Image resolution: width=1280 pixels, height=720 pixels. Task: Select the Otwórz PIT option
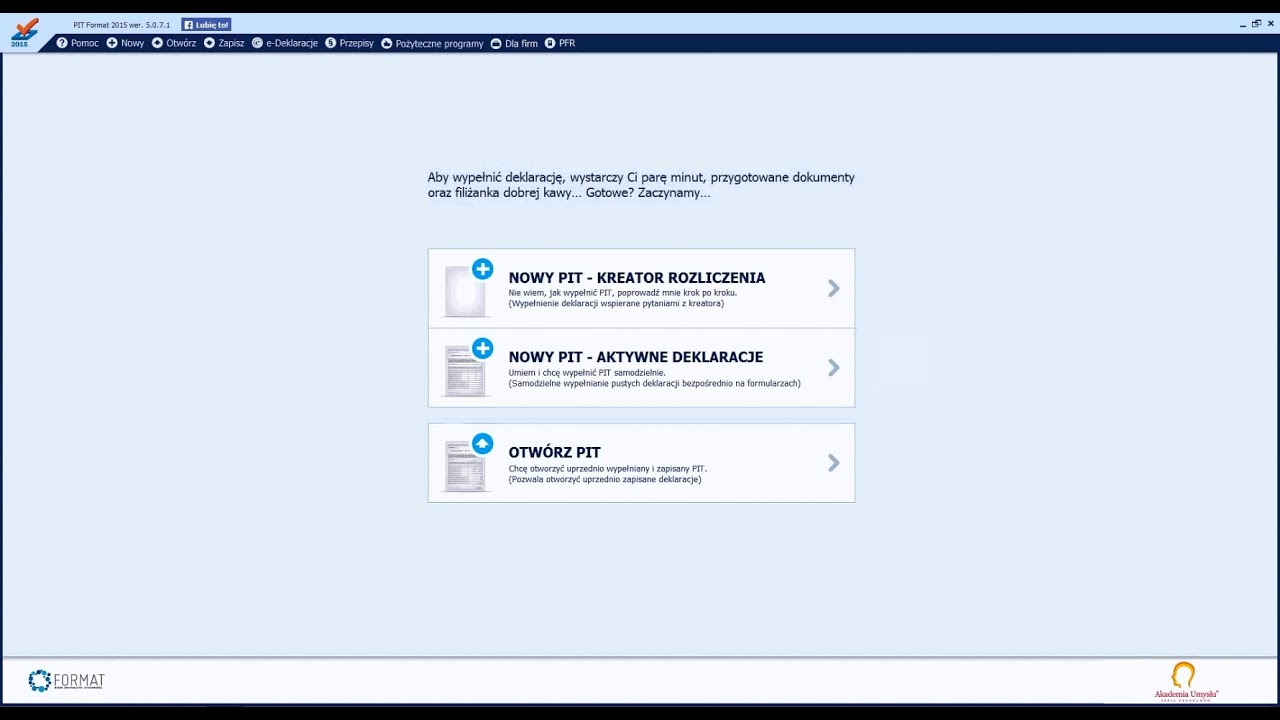641,462
